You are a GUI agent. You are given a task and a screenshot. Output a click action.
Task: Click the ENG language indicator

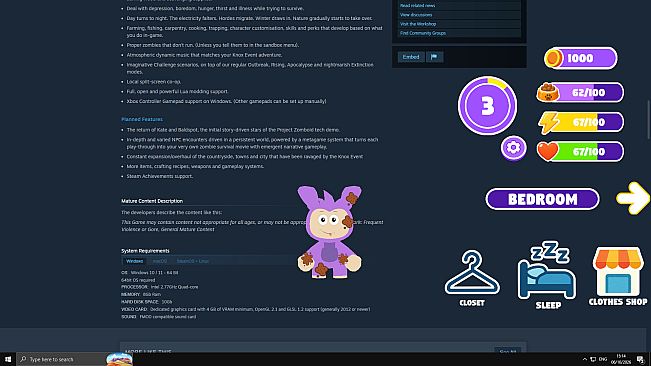(603, 359)
